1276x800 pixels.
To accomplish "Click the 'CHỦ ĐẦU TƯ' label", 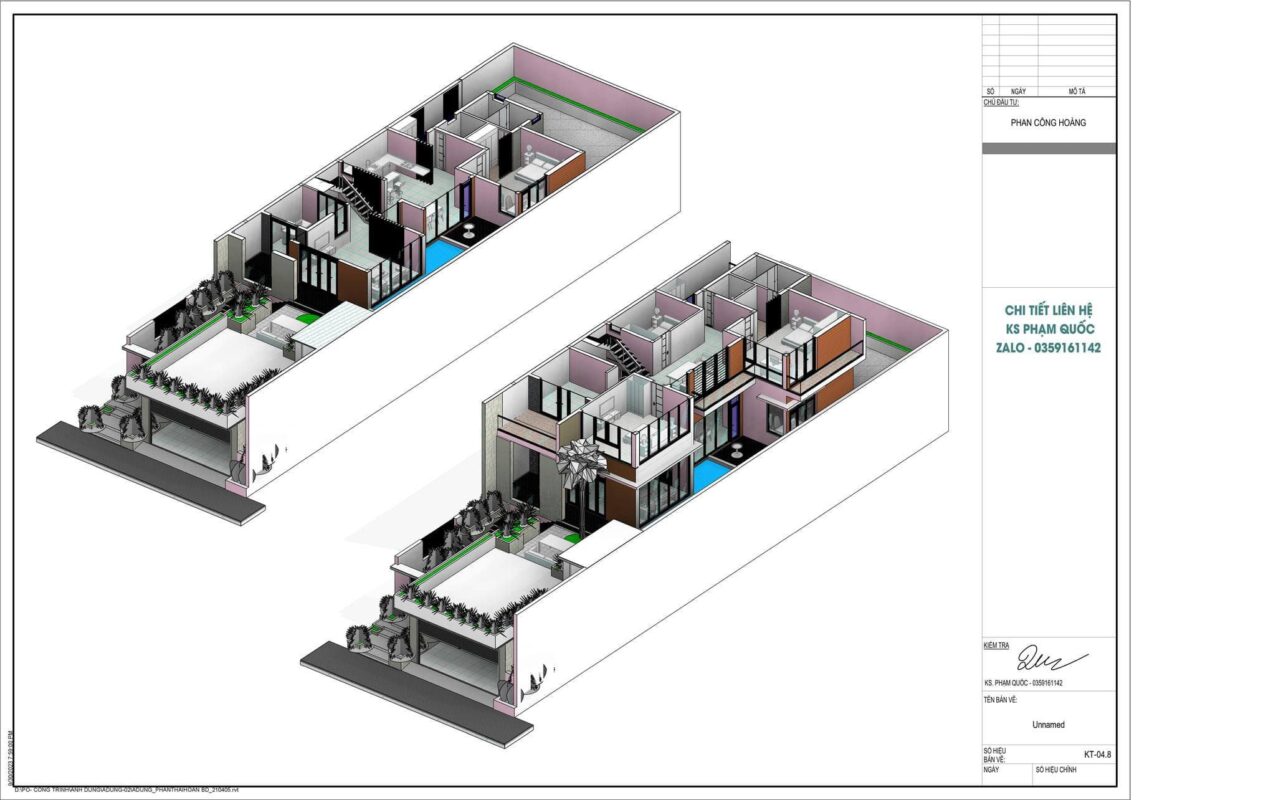I will (1000, 102).
